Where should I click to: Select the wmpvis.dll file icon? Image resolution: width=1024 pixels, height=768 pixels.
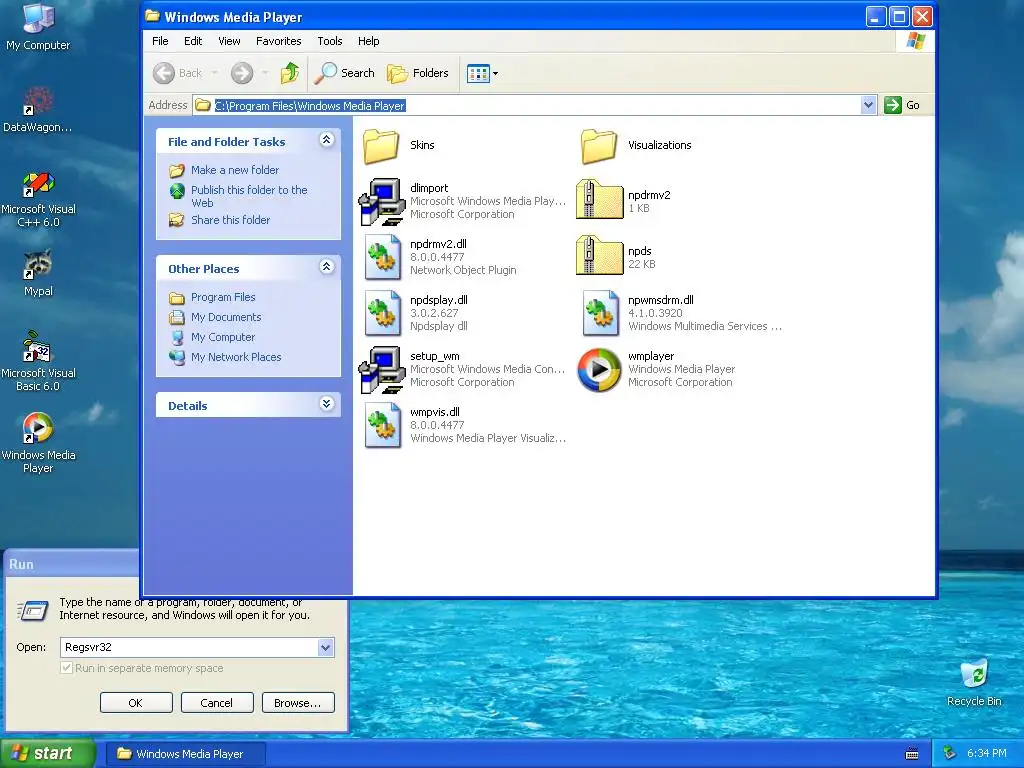(x=383, y=425)
